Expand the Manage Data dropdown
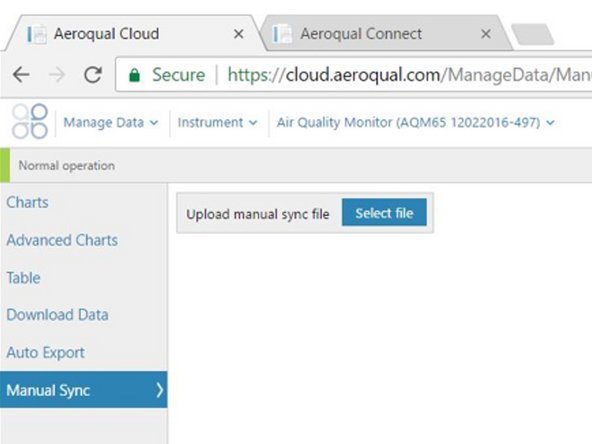592x444 pixels. 111,122
